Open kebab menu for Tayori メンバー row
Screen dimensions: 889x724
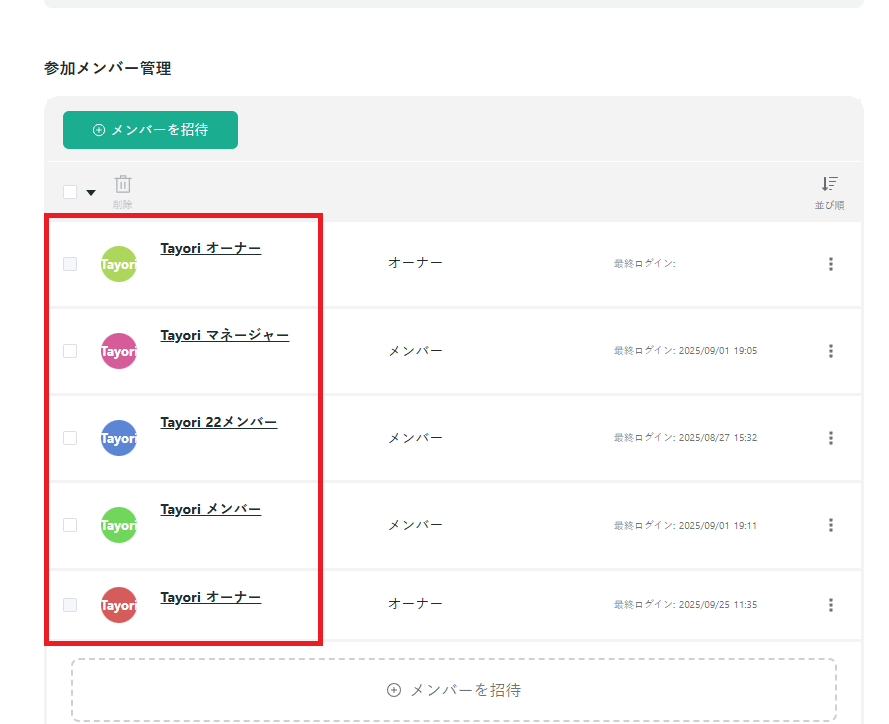pos(831,524)
